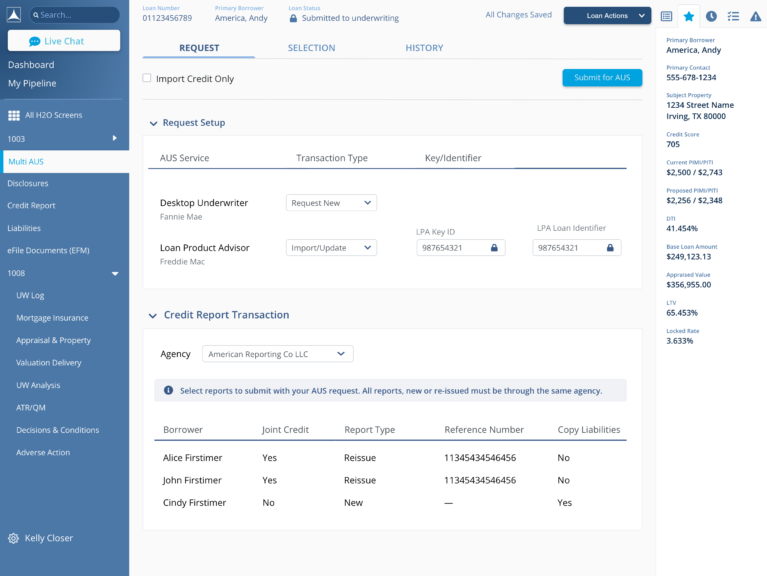Enable the Import Credit Only checkbox
Screen dimensions: 767x576
[x=147, y=78]
